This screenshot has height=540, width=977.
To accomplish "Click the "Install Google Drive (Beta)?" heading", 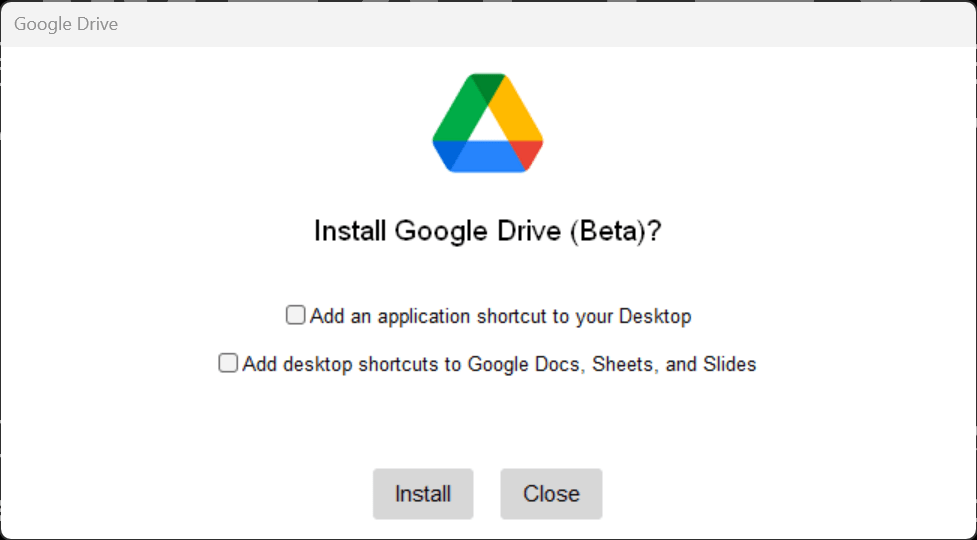I will point(488,231).
